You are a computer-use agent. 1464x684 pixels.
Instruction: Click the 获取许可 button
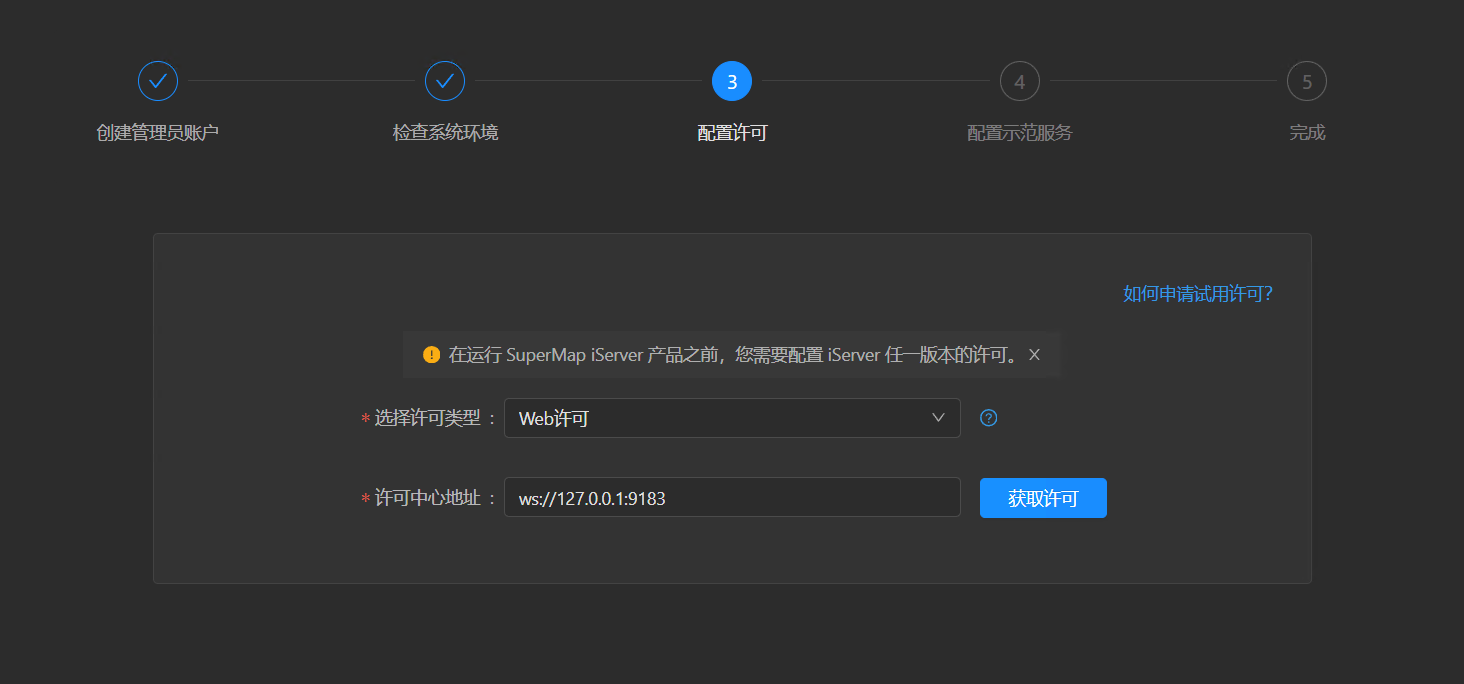(x=1043, y=498)
